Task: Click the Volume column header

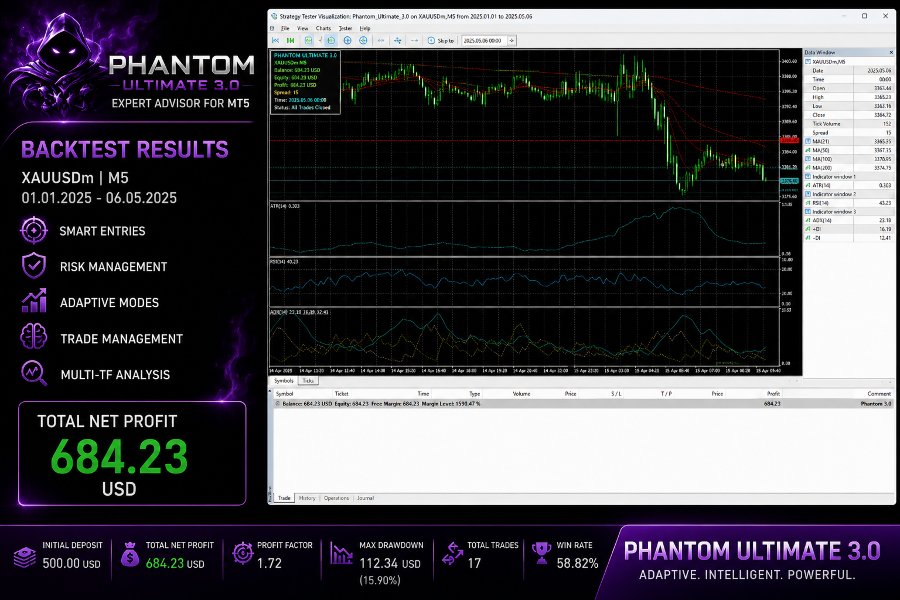Action: [x=521, y=394]
